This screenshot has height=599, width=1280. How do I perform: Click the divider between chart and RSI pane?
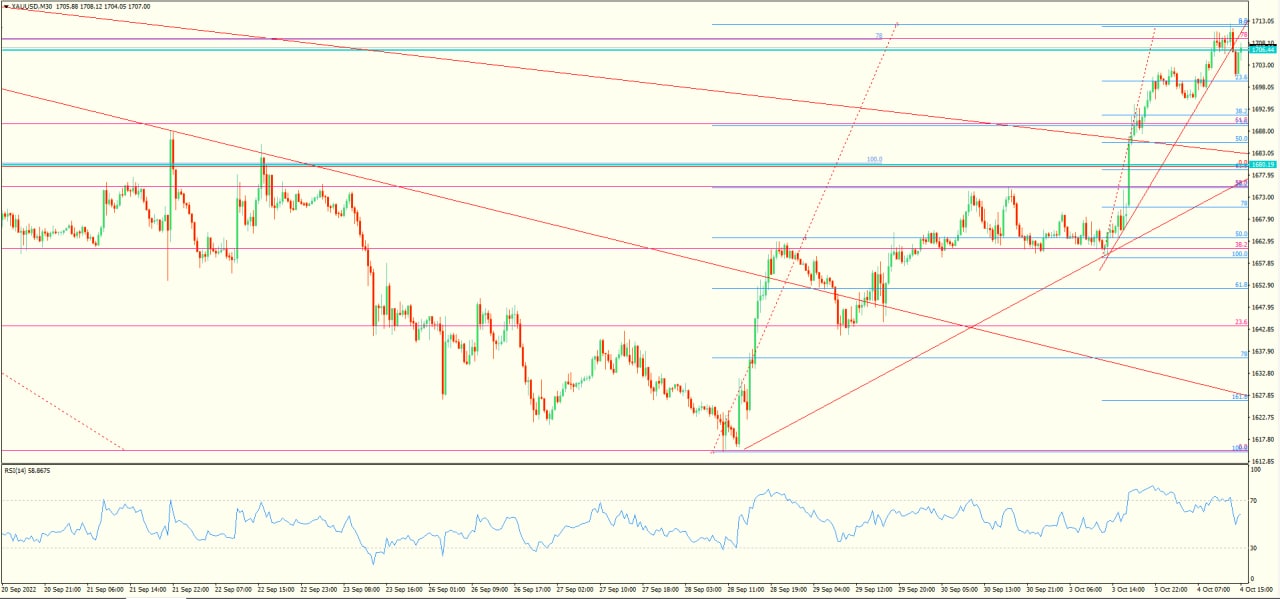tap(640, 463)
